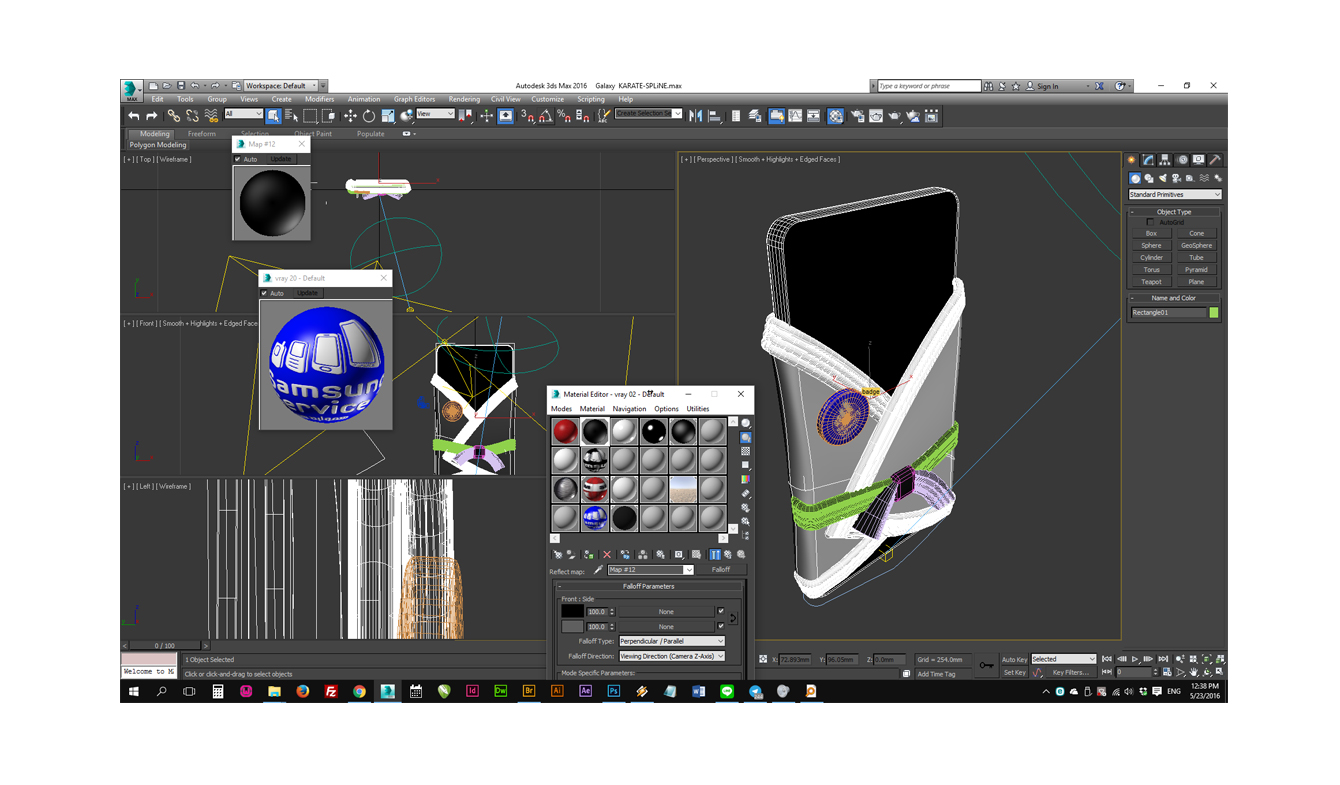
Task: Click the Falloff map type button
Action: pyautogui.click(x=720, y=570)
